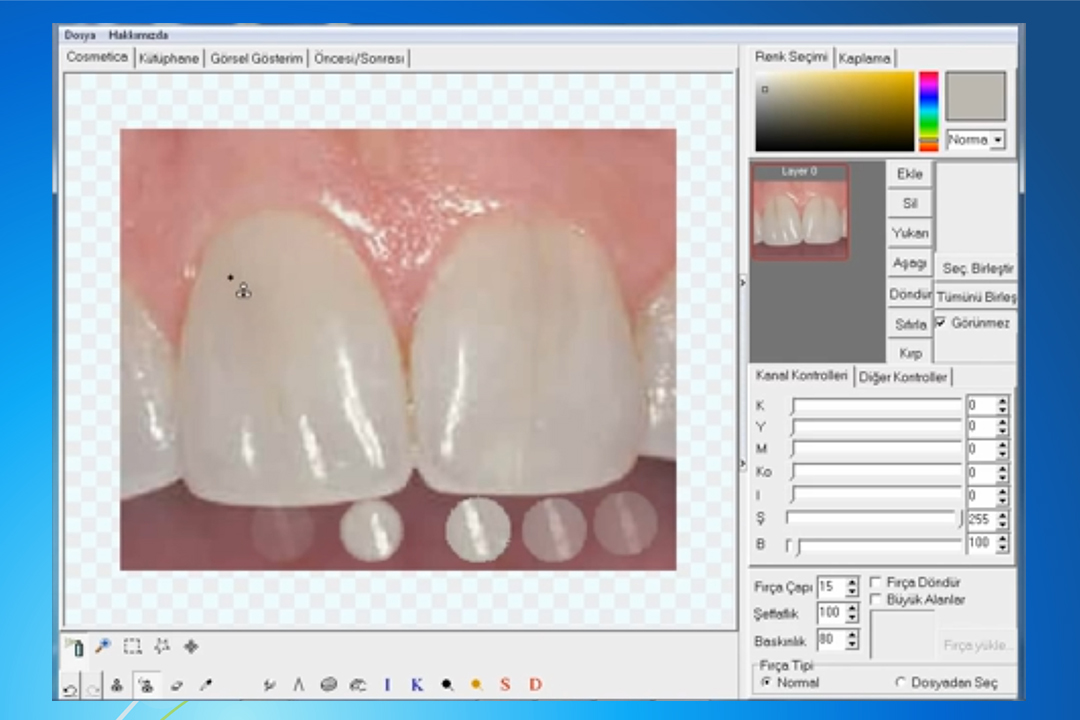Viewport: 1080px width, 720px height.
Task: Increase Fırça Çapı with the up arrow
Action: coord(852,582)
